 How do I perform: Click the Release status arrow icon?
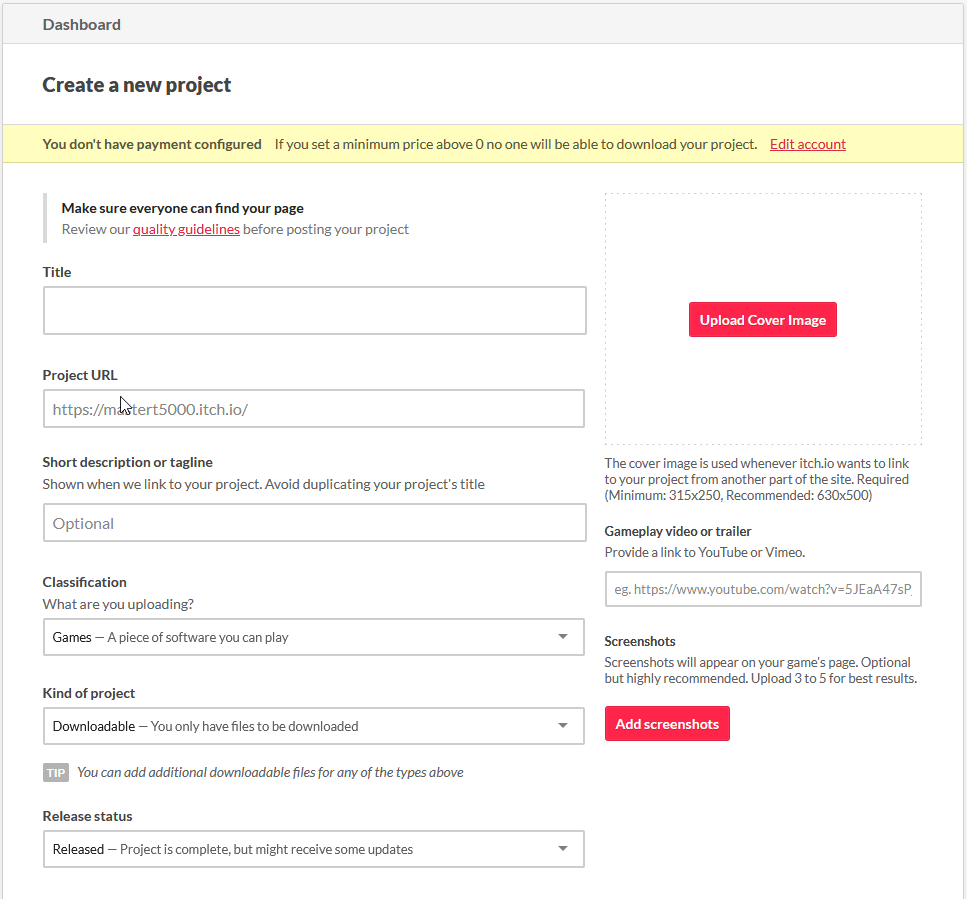[x=562, y=848]
